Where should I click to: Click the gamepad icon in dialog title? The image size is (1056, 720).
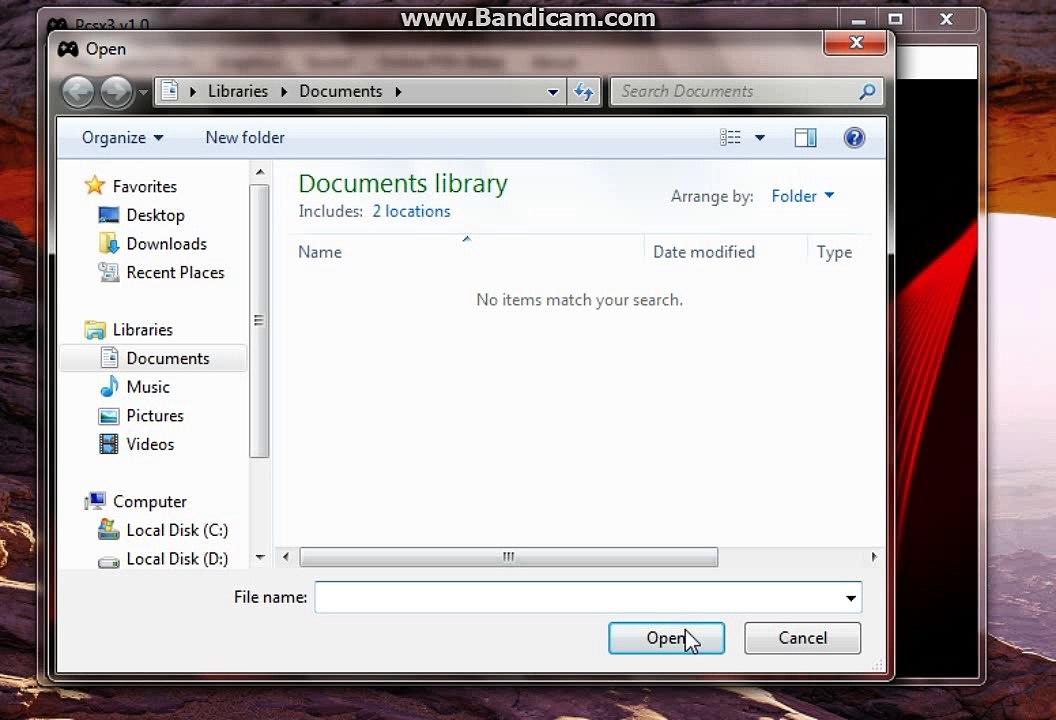[68, 49]
